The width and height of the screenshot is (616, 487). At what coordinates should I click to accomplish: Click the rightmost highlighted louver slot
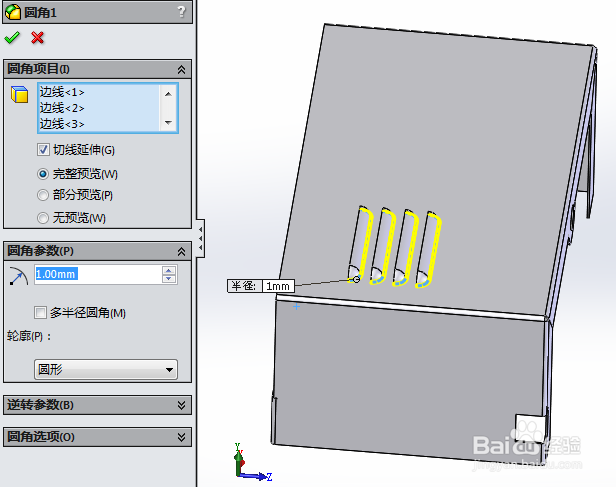(428, 249)
